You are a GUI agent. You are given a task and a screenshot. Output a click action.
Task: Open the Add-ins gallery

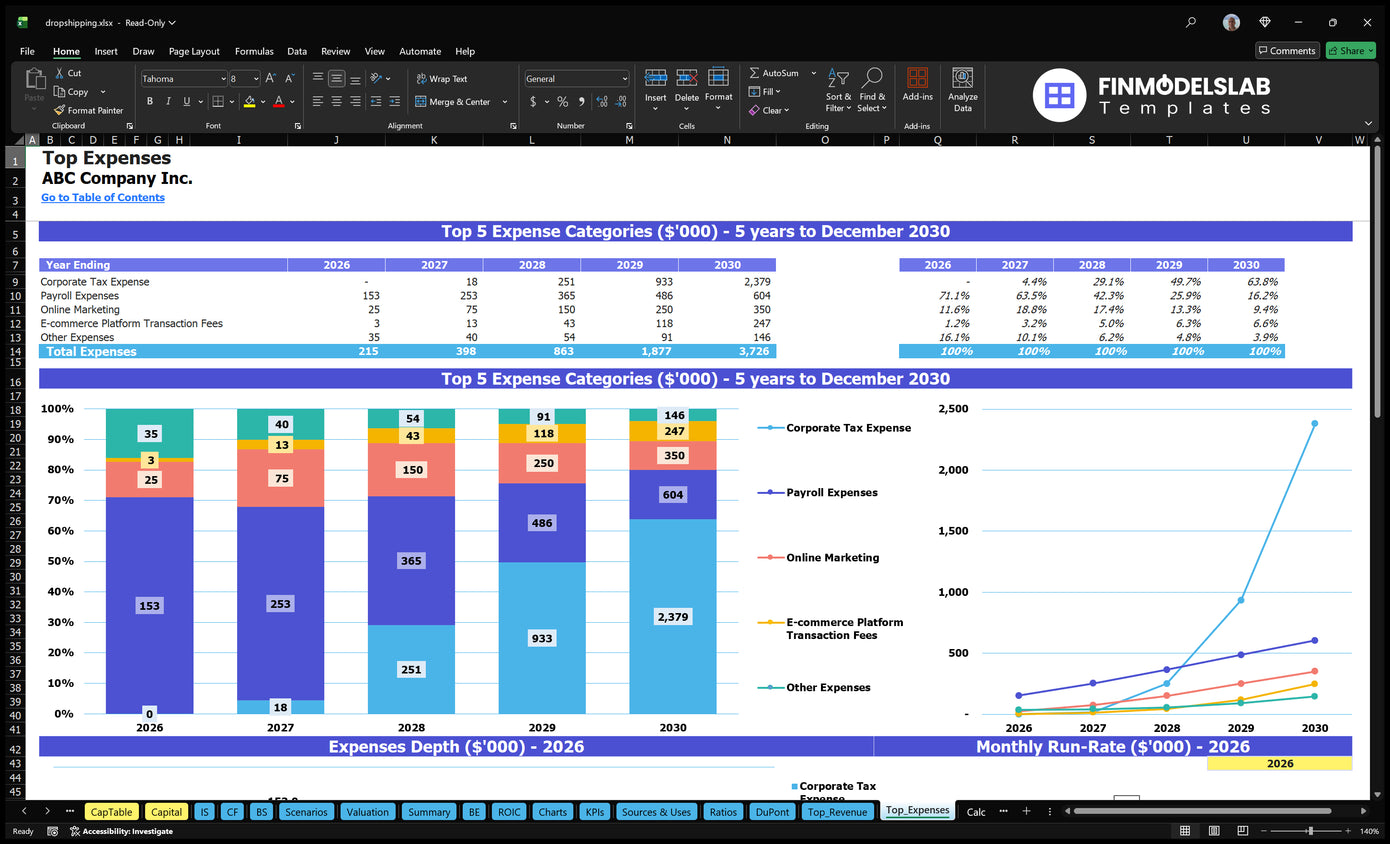pos(917,90)
